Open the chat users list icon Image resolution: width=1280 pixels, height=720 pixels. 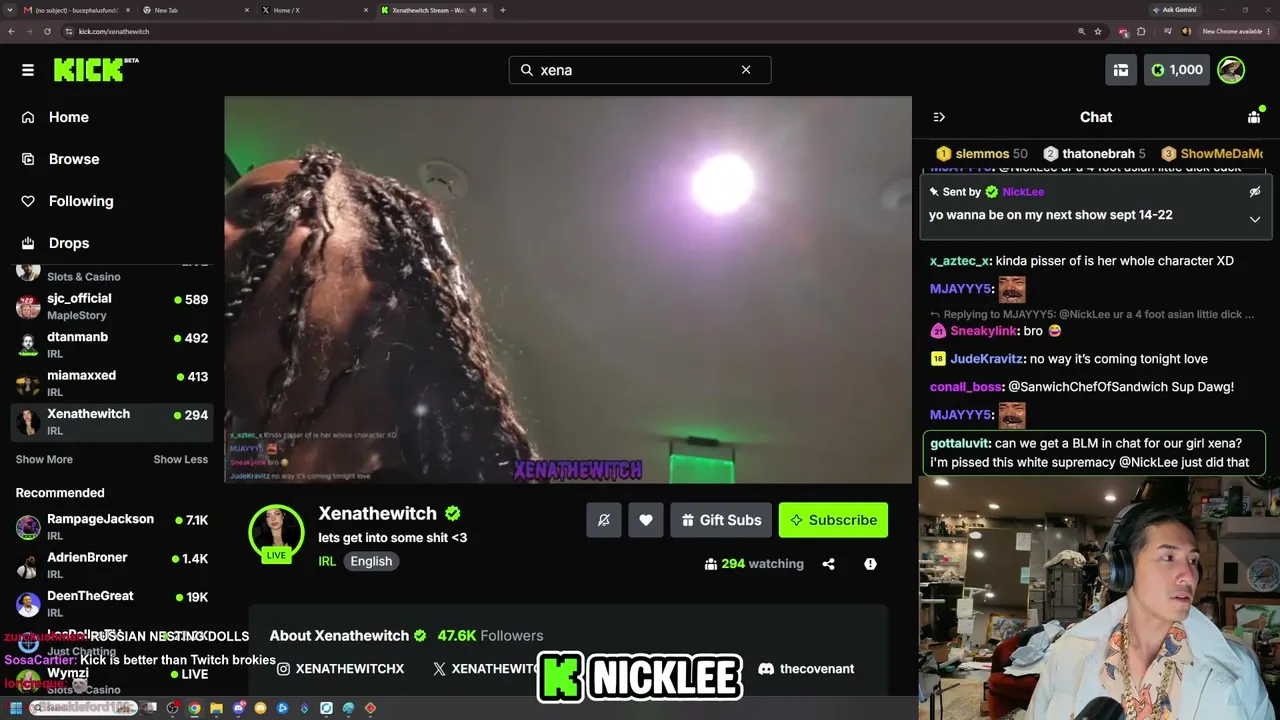[x=1254, y=117]
